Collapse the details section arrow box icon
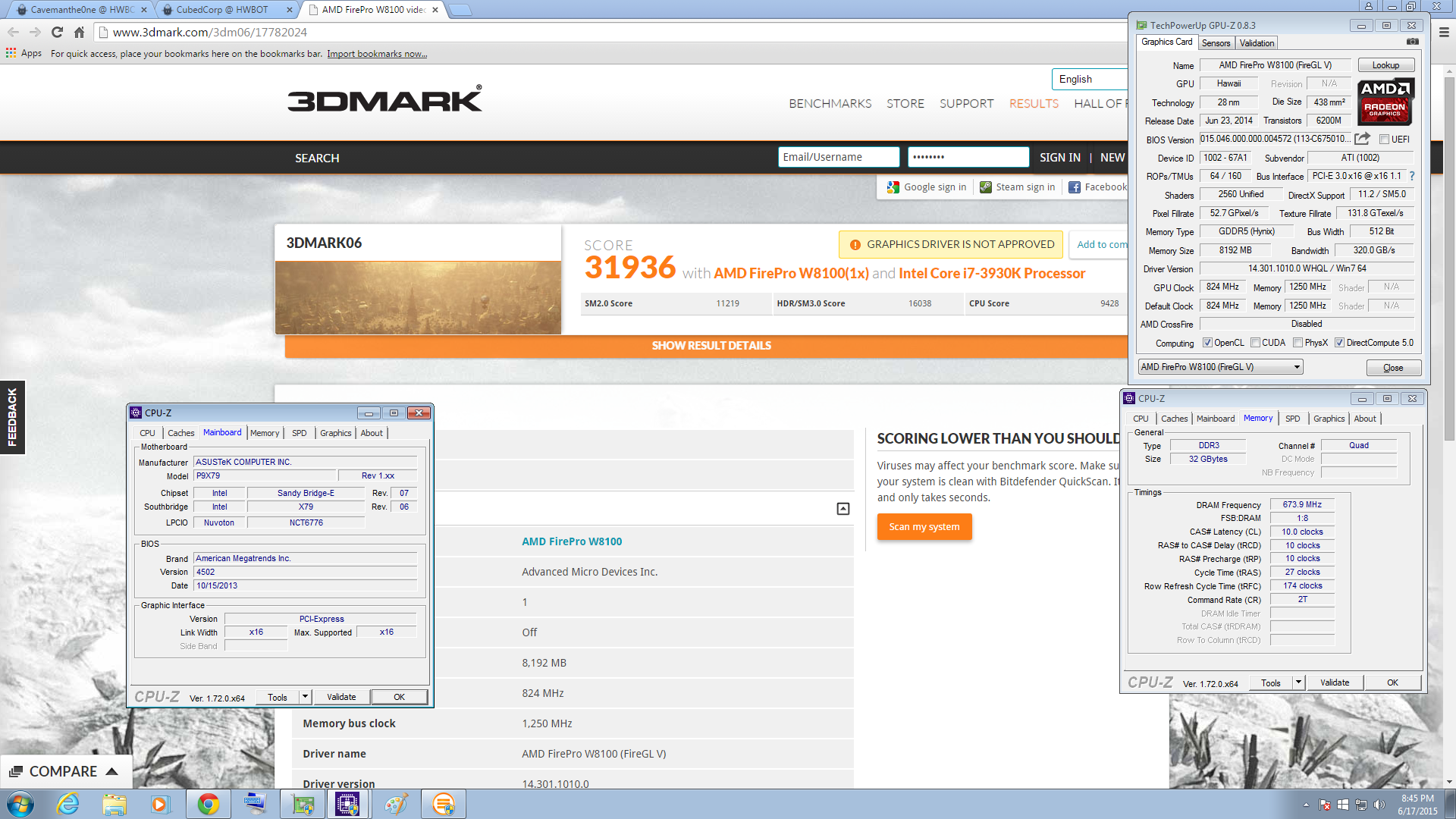 coord(843,509)
